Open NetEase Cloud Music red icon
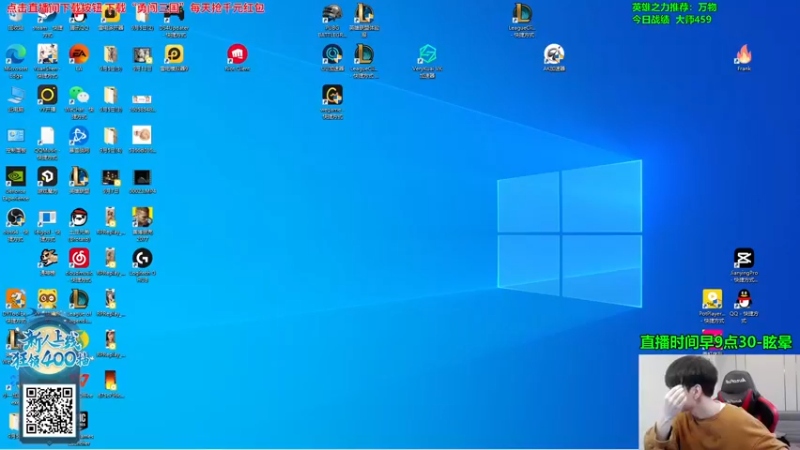This screenshot has height=450, width=800. point(79,259)
